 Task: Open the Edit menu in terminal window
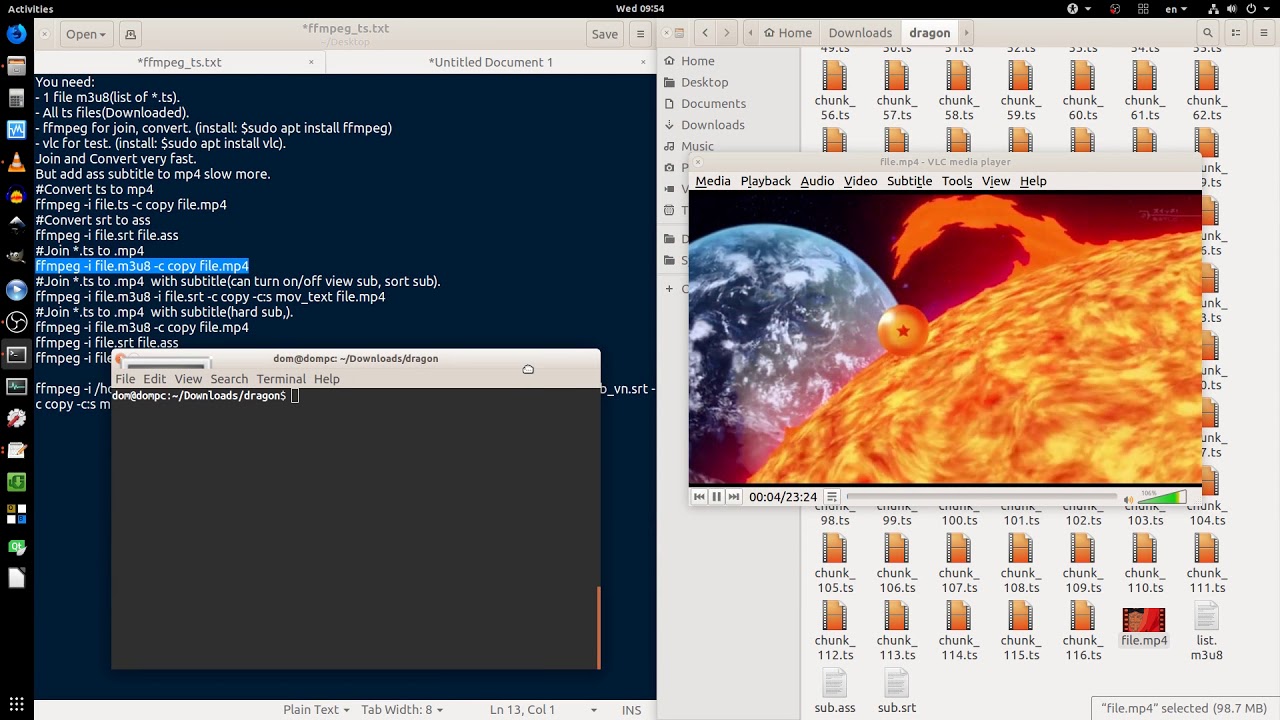pyautogui.click(x=154, y=379)
